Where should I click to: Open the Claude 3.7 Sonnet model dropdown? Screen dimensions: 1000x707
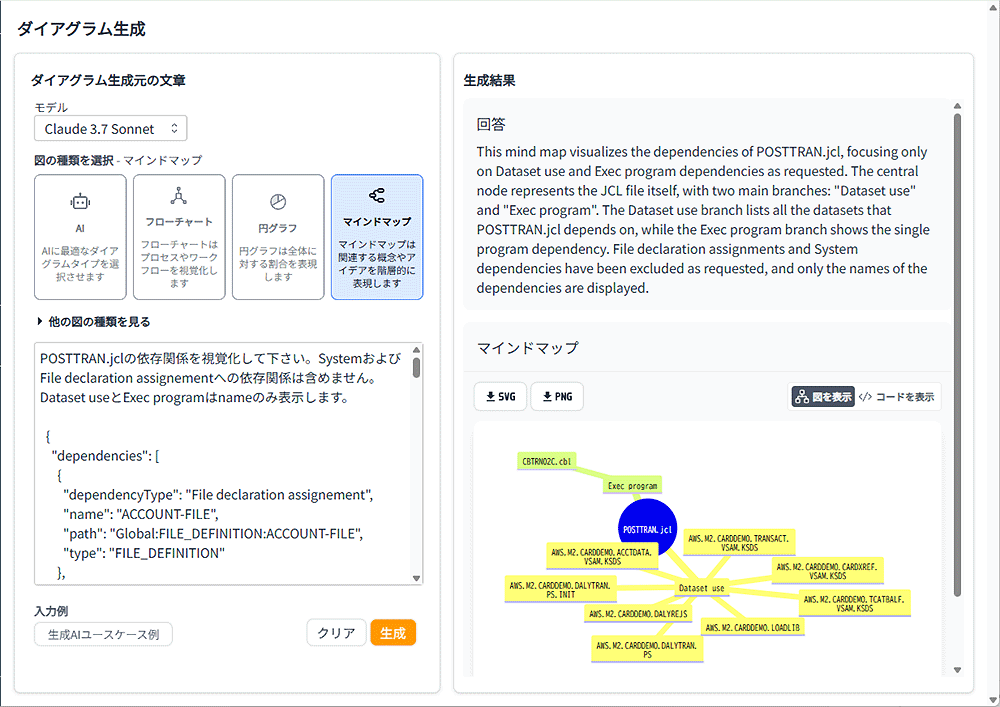click(x=110, y=128)
